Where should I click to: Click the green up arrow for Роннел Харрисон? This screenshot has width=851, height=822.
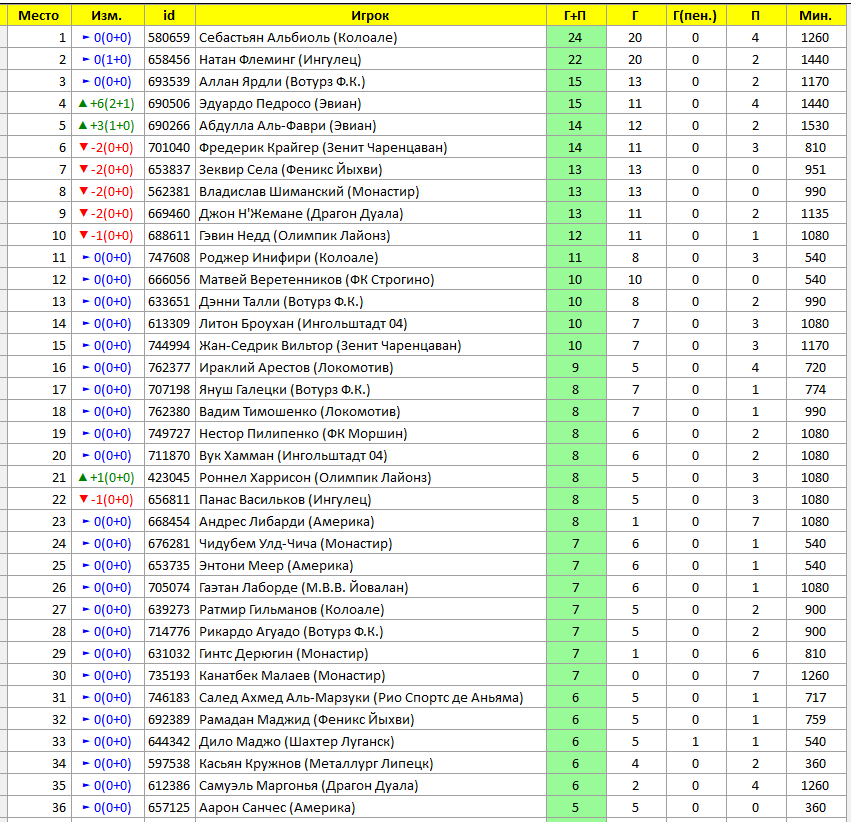coord(82,477)
